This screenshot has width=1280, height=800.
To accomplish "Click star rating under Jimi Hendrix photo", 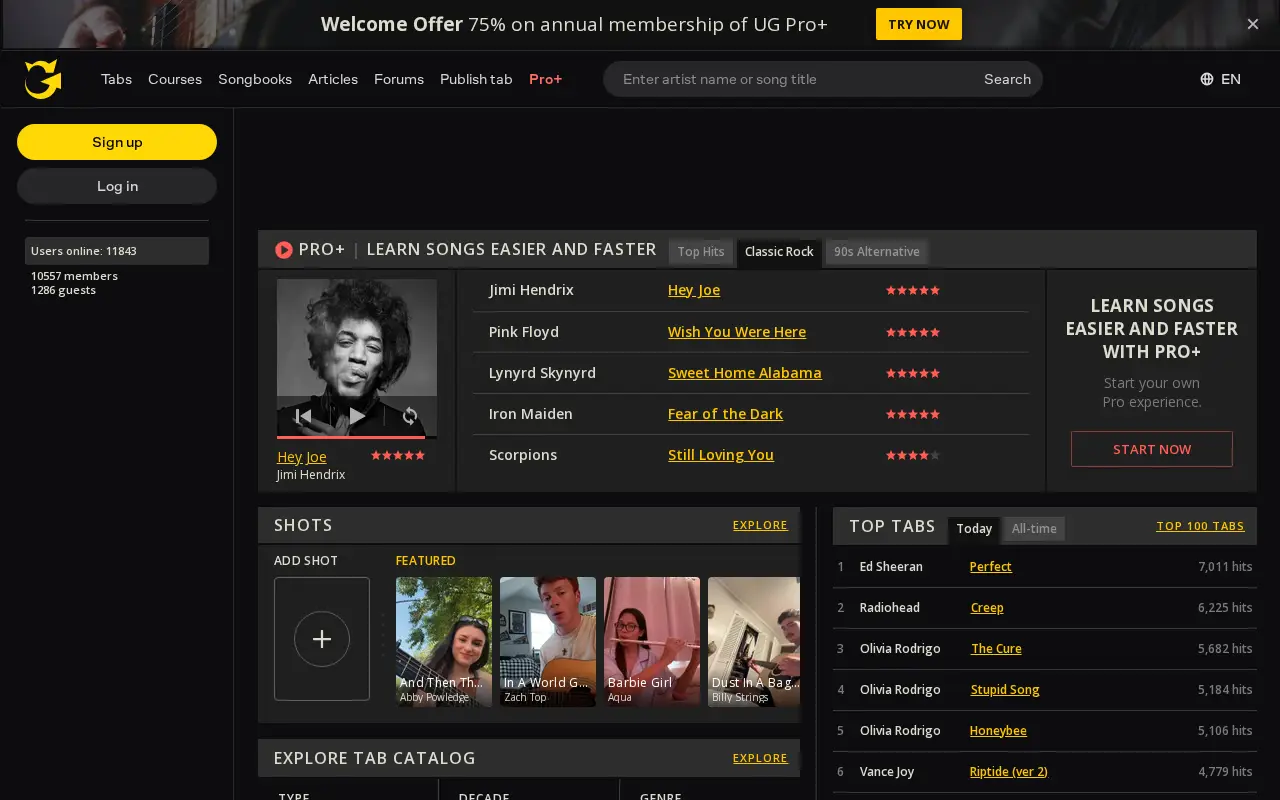I will [x=398, y=455].
